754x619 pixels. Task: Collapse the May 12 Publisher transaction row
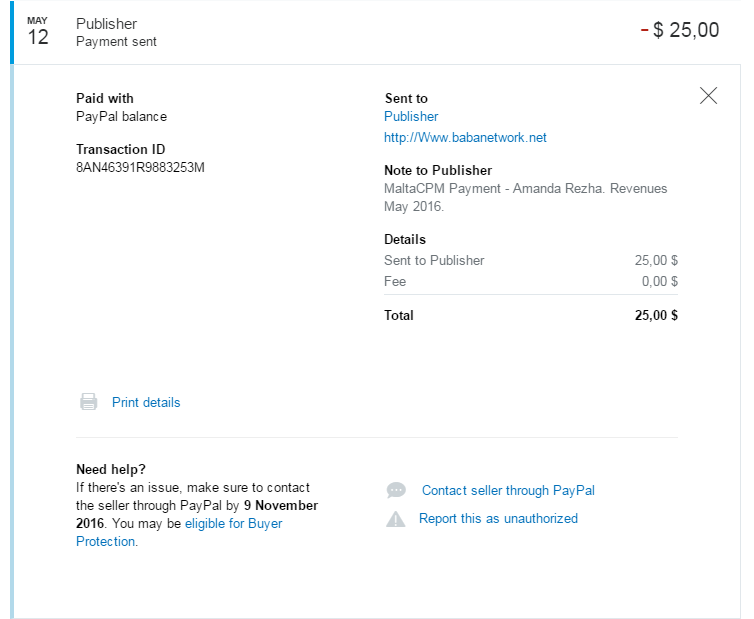(x=375, y=32)
